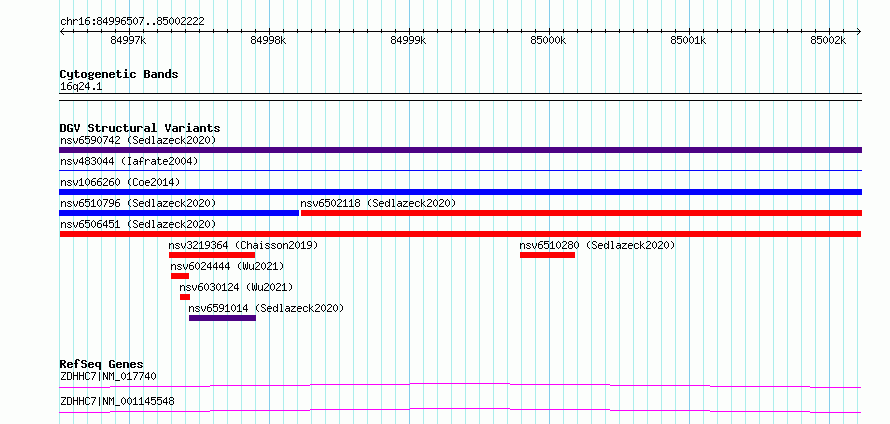Click the ZDHHC7 NM_001145548 magenta transcript line
This screenshot has width=890, height=424.
tap(460, 410)
